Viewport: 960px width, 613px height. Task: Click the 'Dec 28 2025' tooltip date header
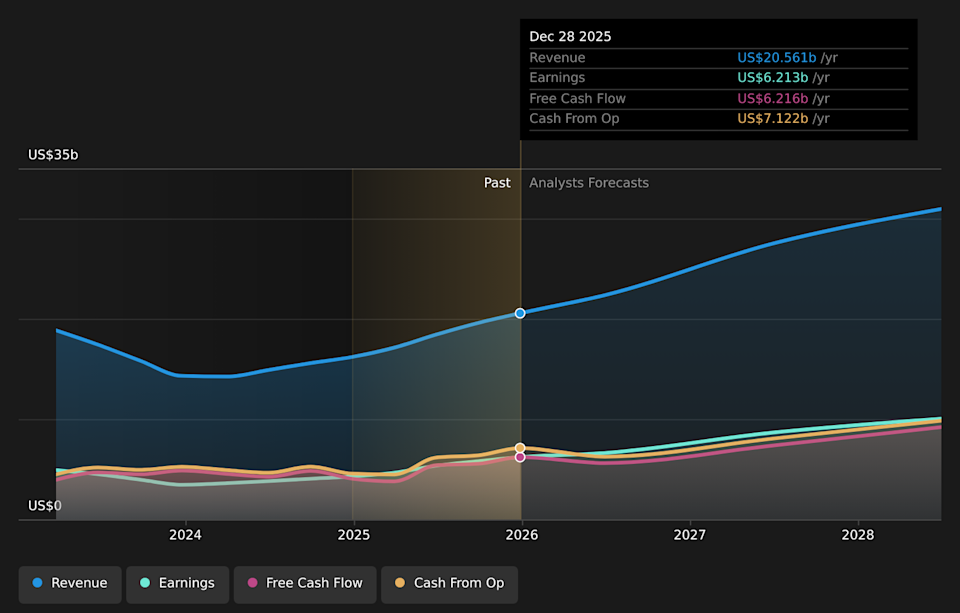pyautogui.click(x=570, y=36)
